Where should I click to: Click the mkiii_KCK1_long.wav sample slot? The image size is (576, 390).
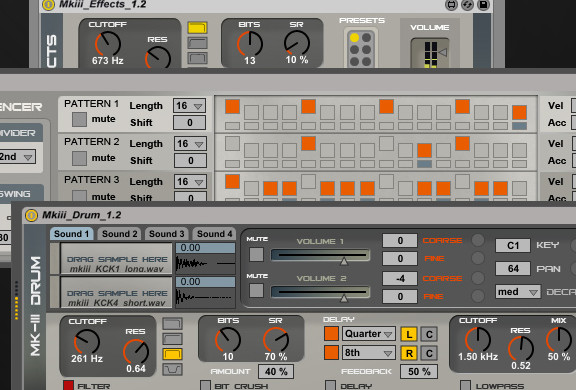(116, 259)
